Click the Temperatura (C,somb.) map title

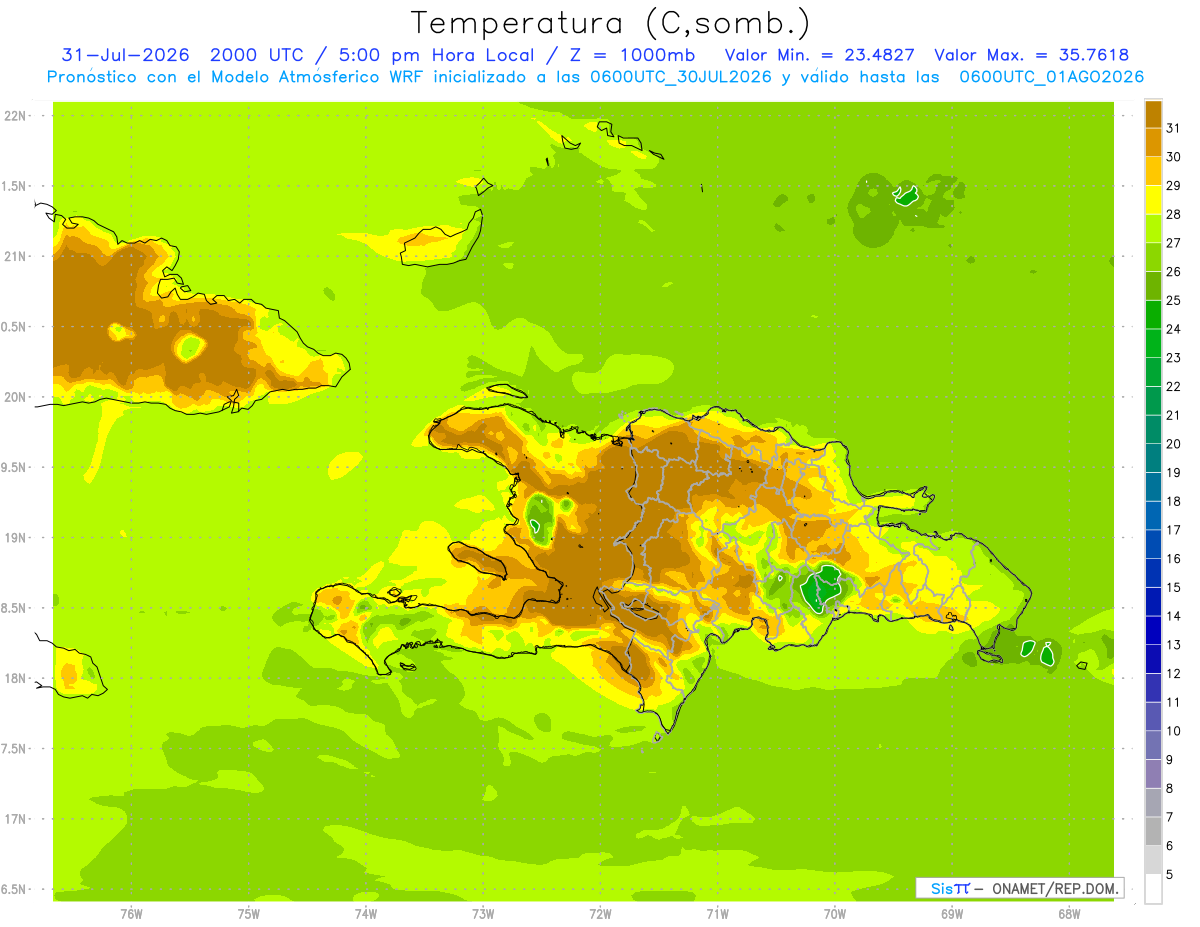(x=611, y=22)
